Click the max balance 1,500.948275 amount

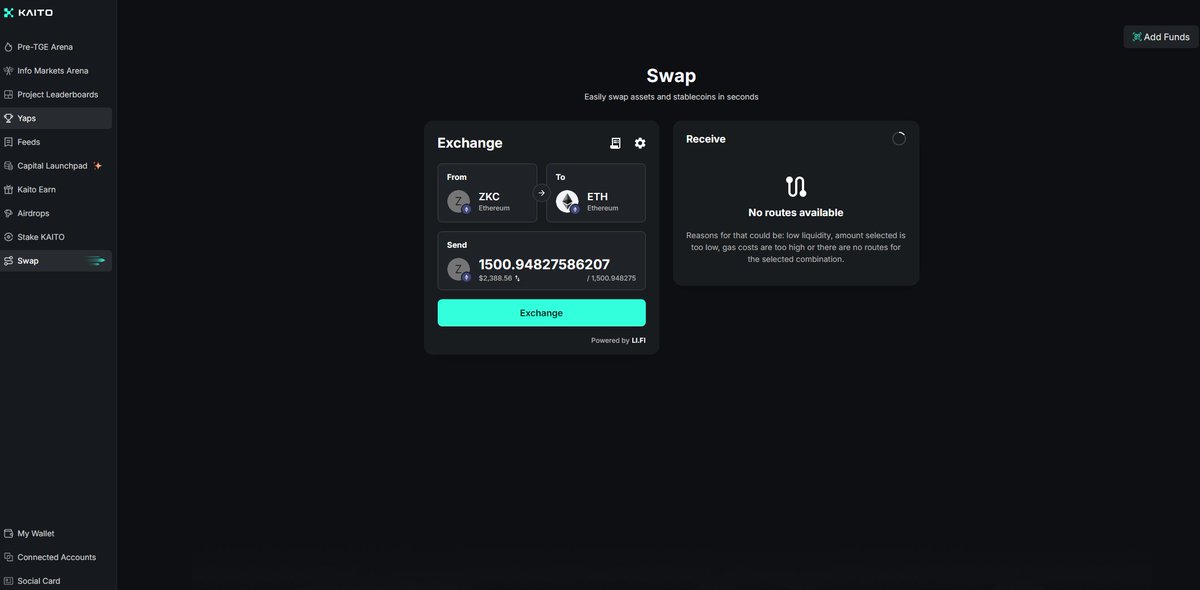pyautogui.click(x=612, y=279)
